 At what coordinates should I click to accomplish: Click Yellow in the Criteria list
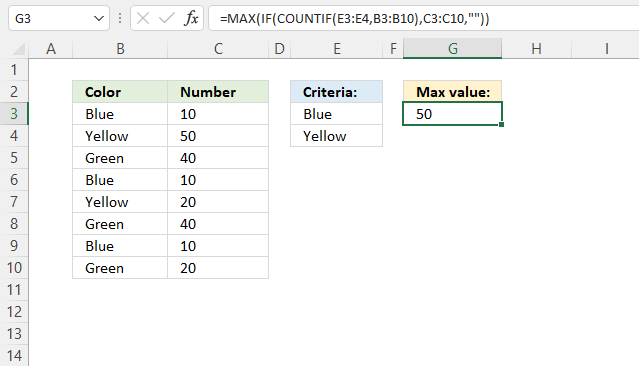tap(337, 136)
